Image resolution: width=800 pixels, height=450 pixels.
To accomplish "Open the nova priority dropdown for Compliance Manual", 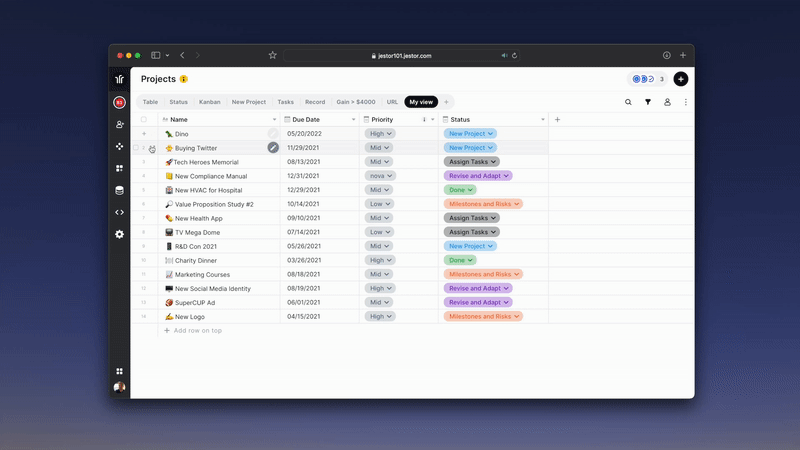I will [x=380, y=176].
